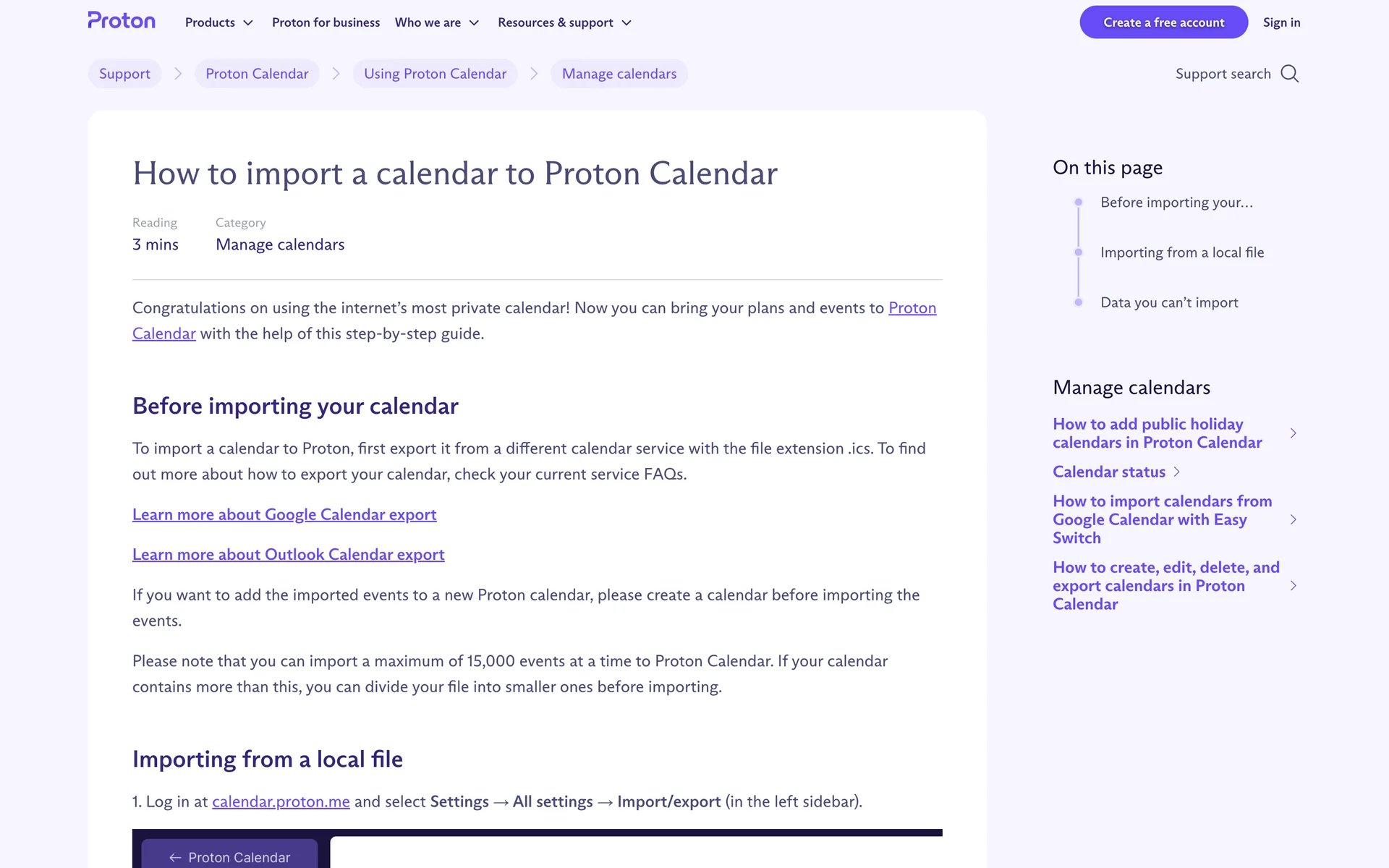Click the Sign in link

[x=1281, y=22]
